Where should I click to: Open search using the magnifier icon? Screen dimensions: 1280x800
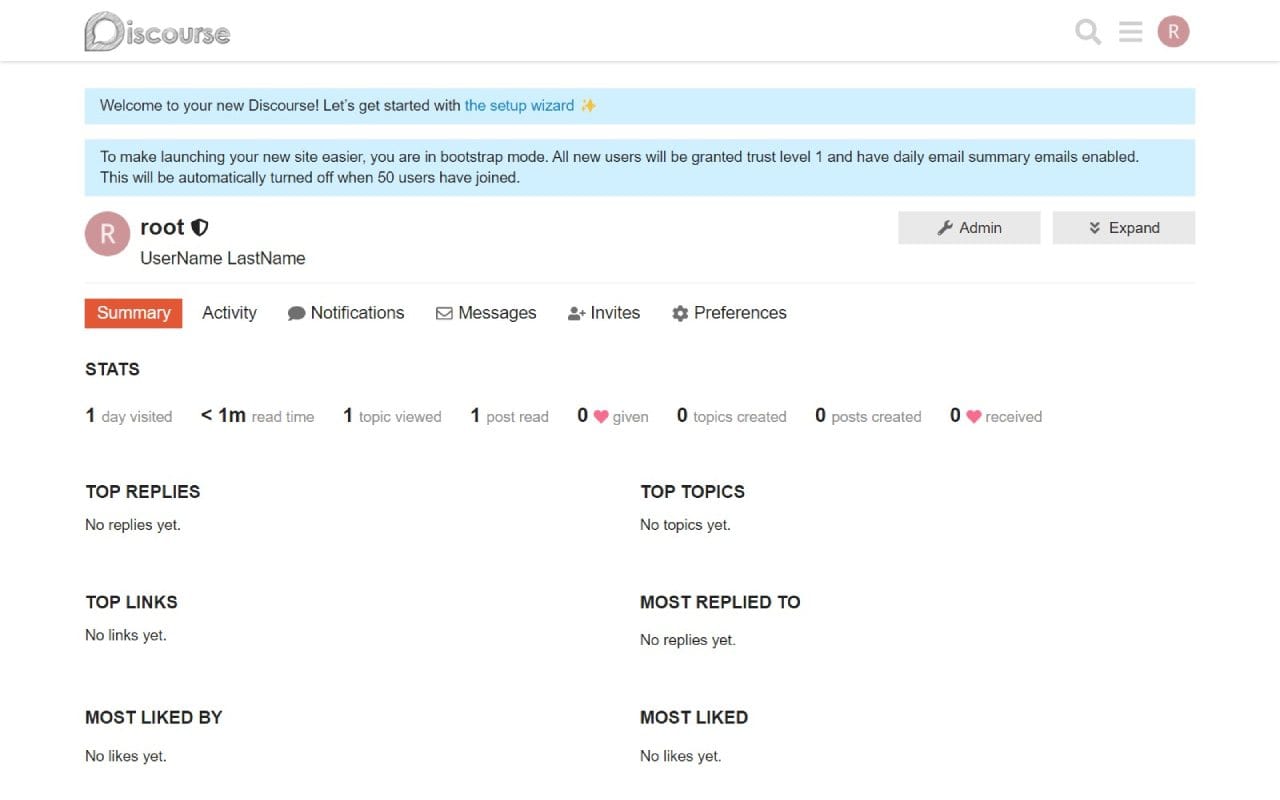pyautogui.click(x=1087, y=31)
